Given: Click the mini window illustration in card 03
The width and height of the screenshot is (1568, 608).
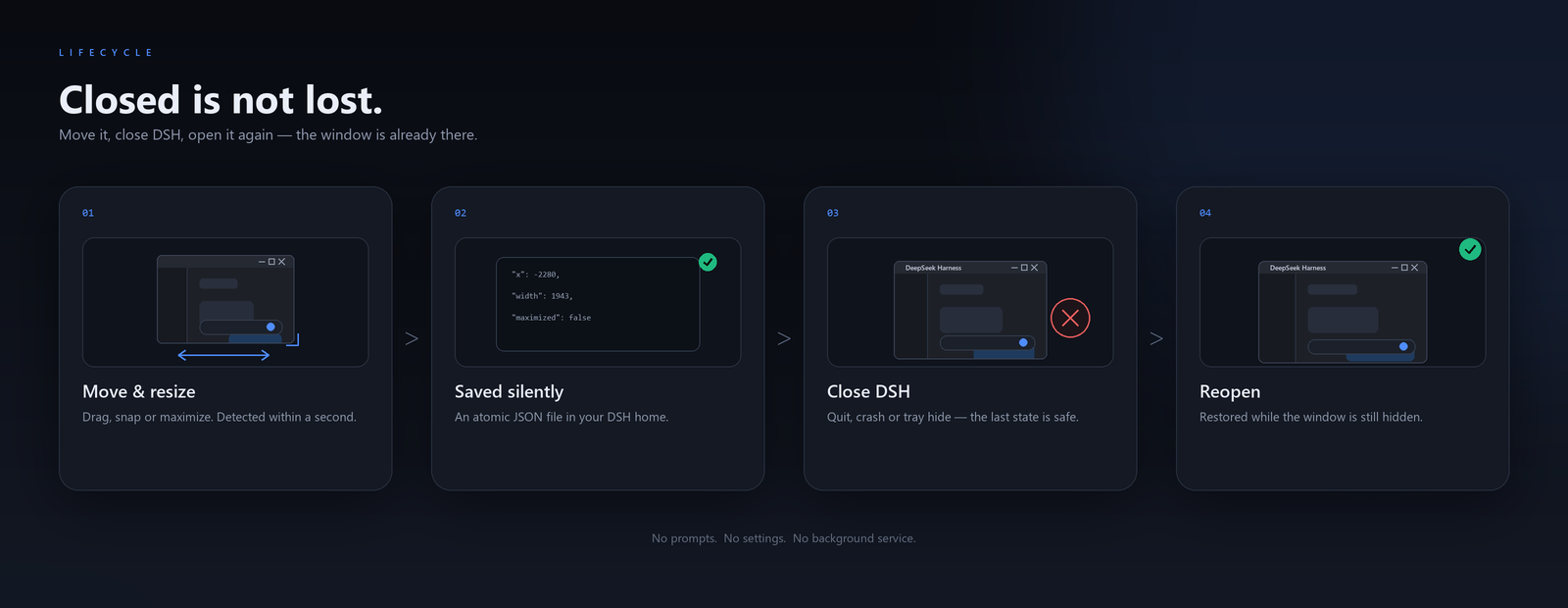Looking at the screenshot, I should click(x=970, y=310).
